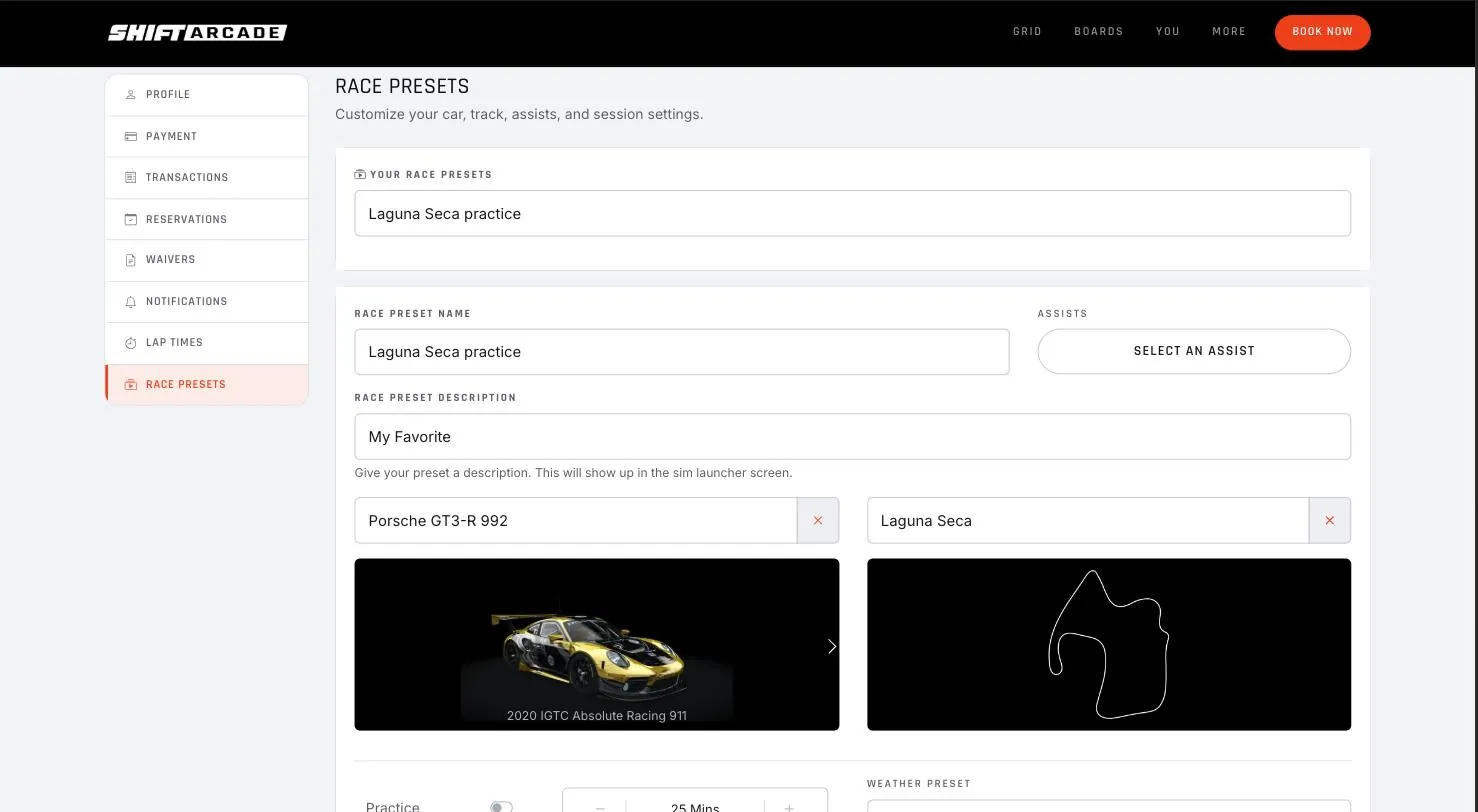1478x812 pixels.
Task: Click the RACE PRESETS page heading
Action: click(x=402, y=86)
